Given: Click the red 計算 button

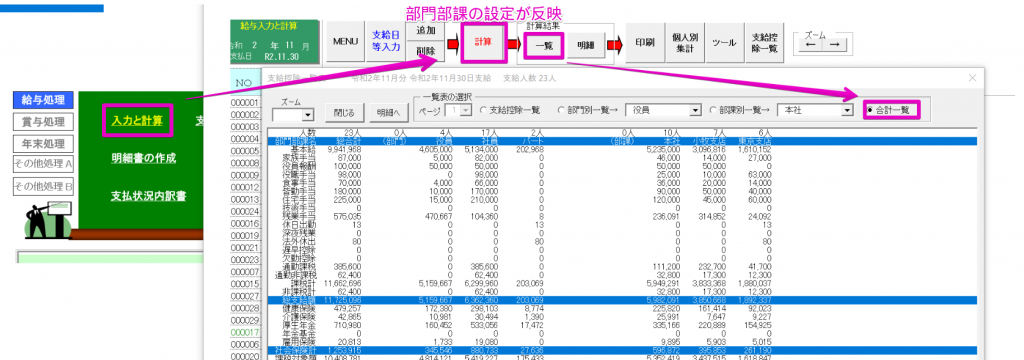Looking at the screenshot, I should click(x=483, y=42).
